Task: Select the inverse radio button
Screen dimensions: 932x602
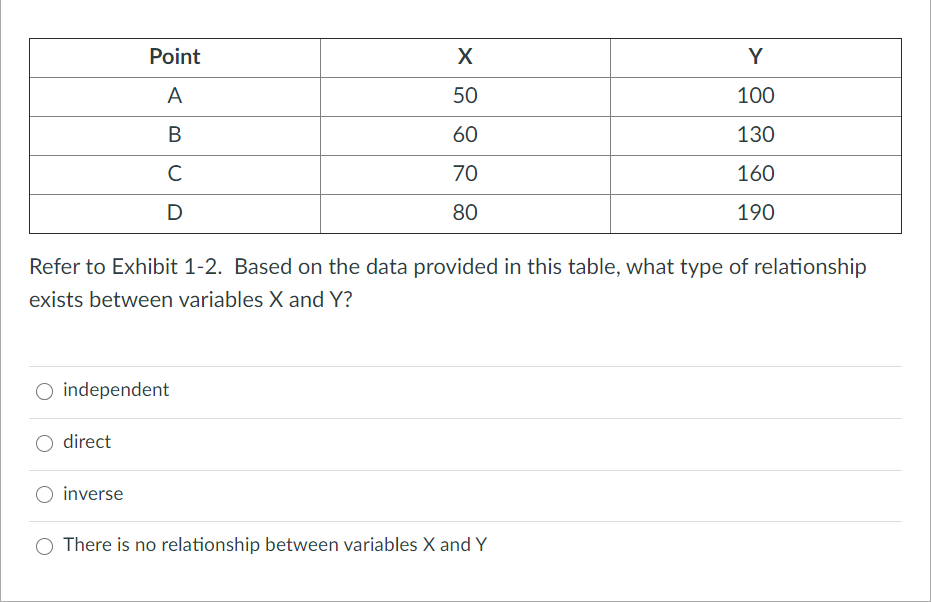Action: coord(44,494)
